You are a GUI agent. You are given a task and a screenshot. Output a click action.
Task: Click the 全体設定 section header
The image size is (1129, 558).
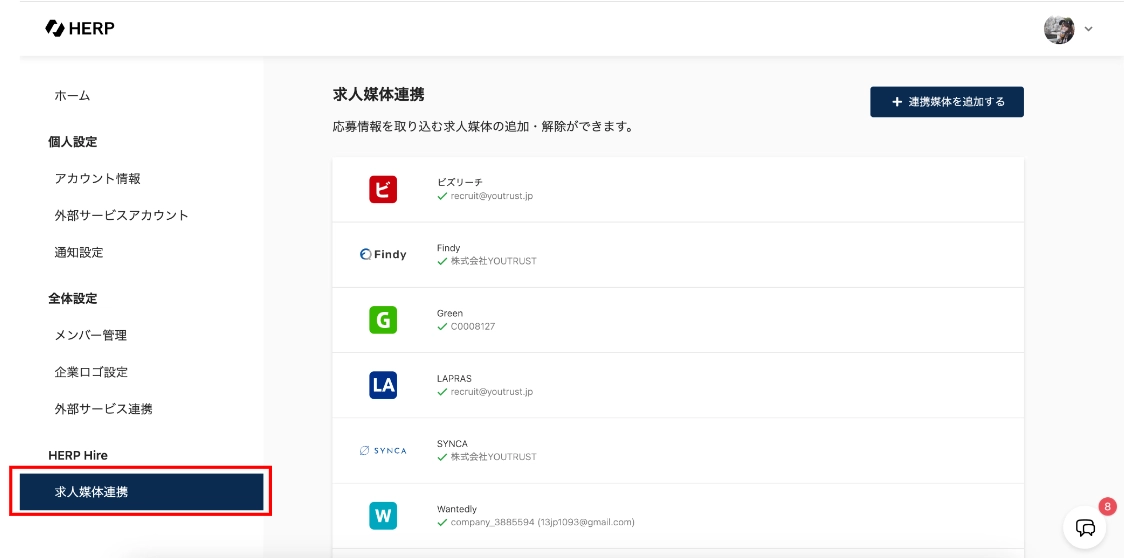(x=73, y=298)
